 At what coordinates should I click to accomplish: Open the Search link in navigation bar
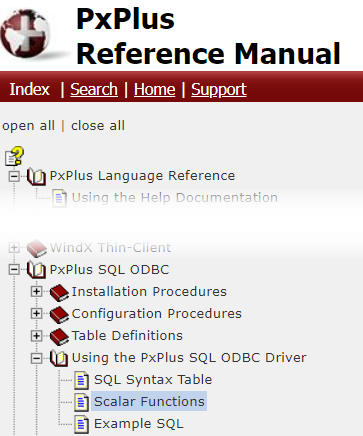coord(94,89)
